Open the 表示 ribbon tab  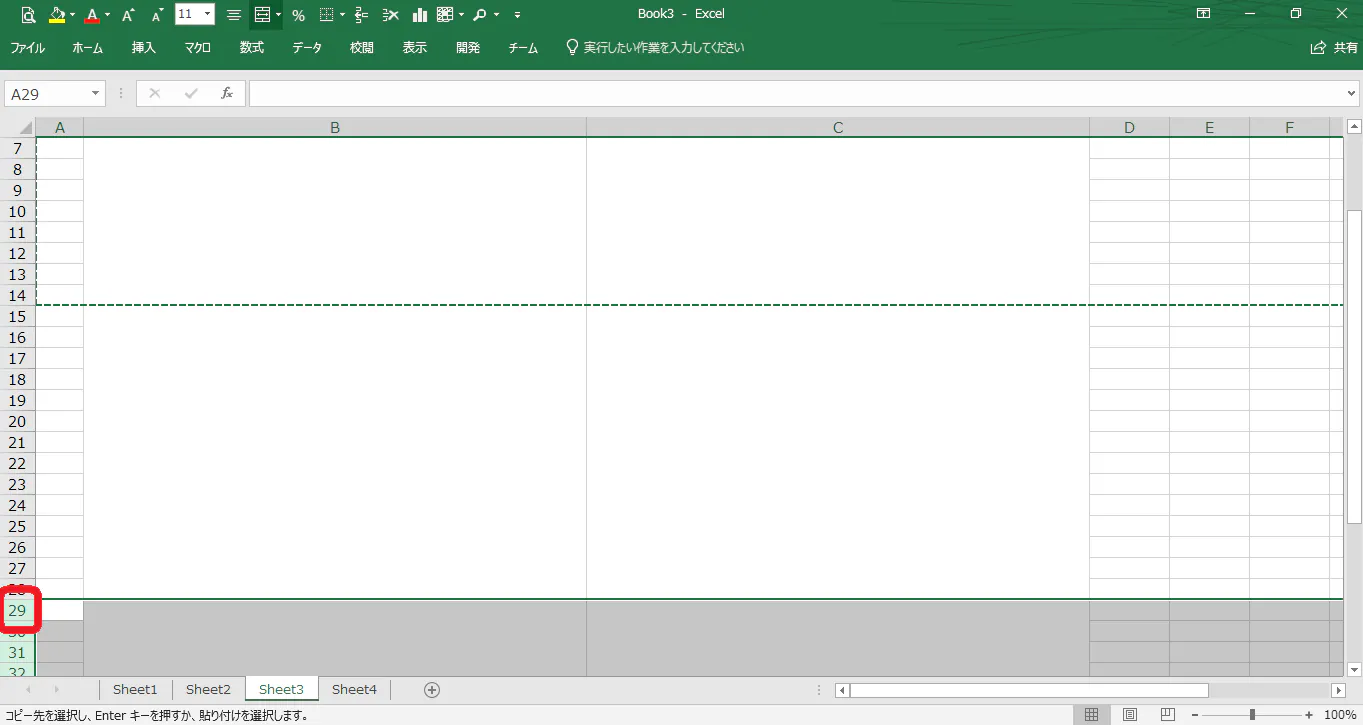[x=415, y=48]
